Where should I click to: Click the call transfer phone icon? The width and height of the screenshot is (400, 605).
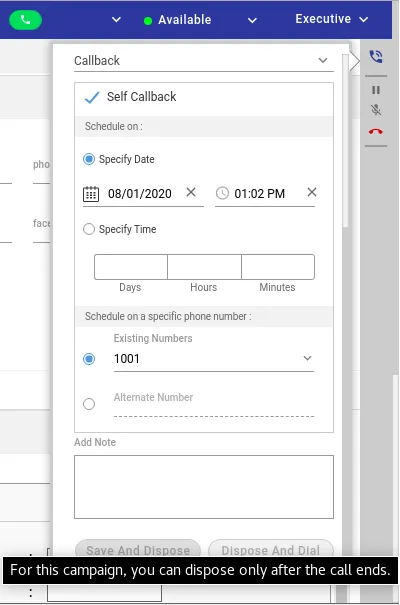(x=376, y=57)
